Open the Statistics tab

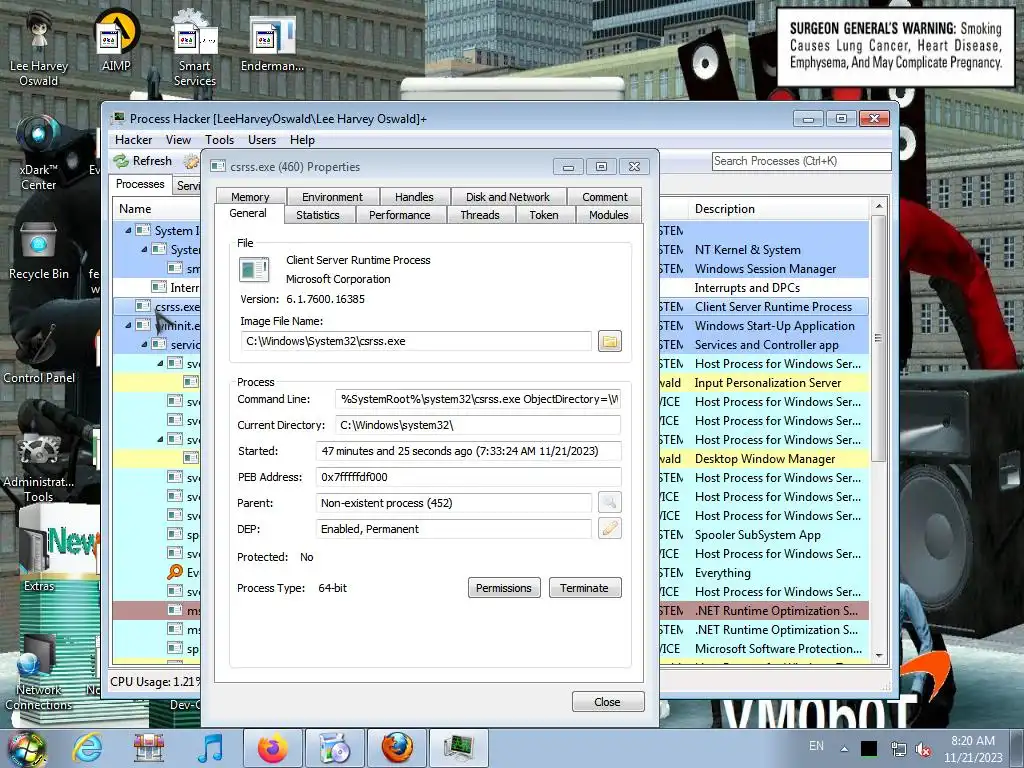317,215
